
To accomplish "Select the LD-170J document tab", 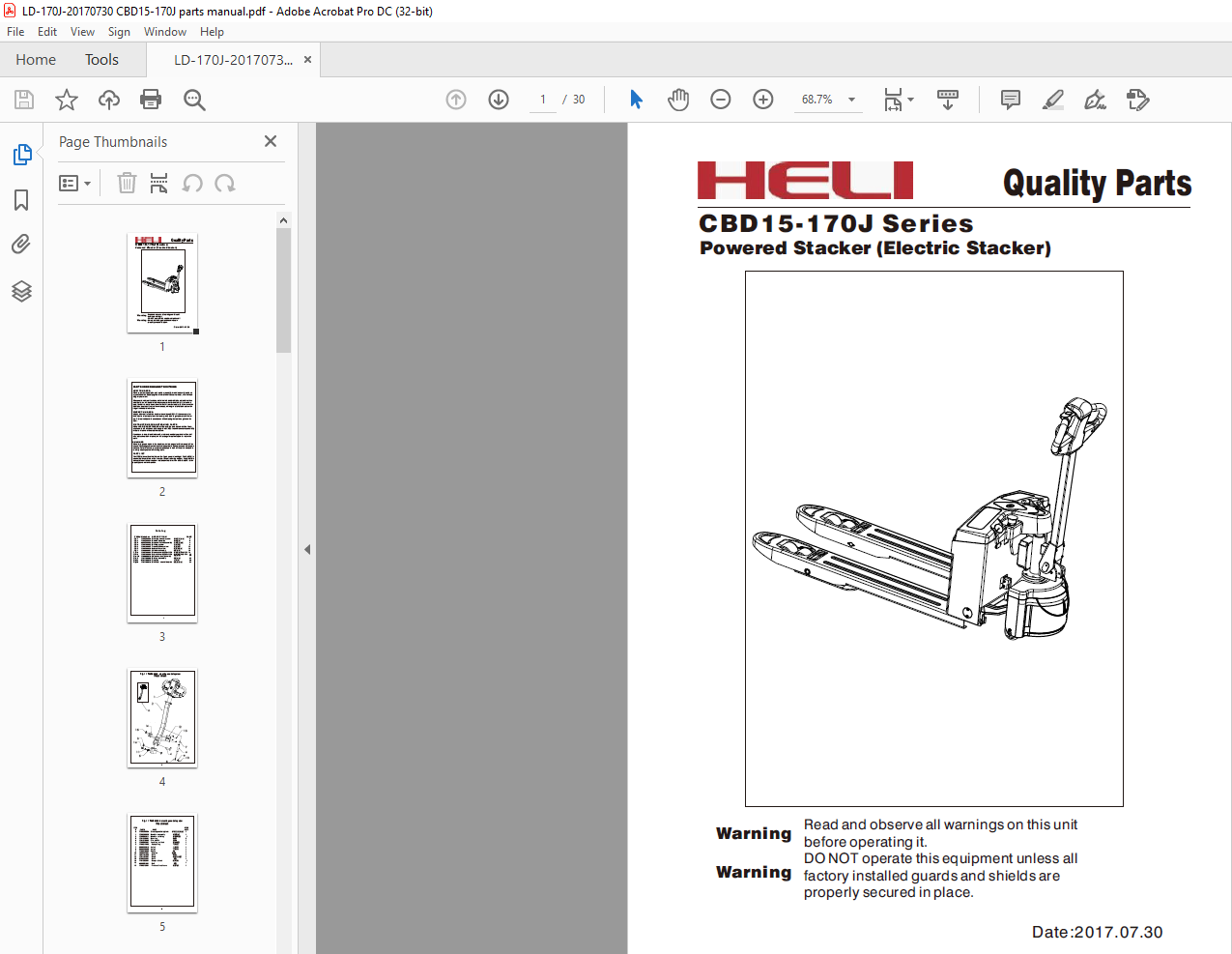I will [233, 60].
